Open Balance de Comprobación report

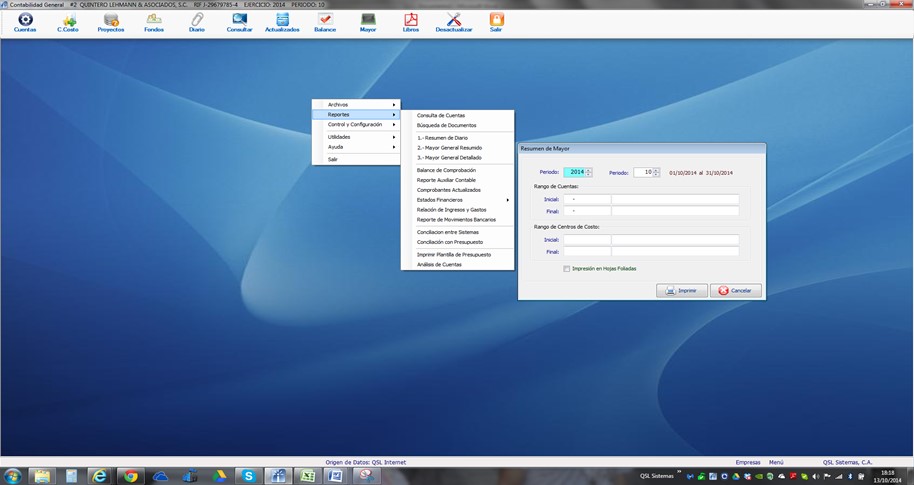[x=458, y=170]
